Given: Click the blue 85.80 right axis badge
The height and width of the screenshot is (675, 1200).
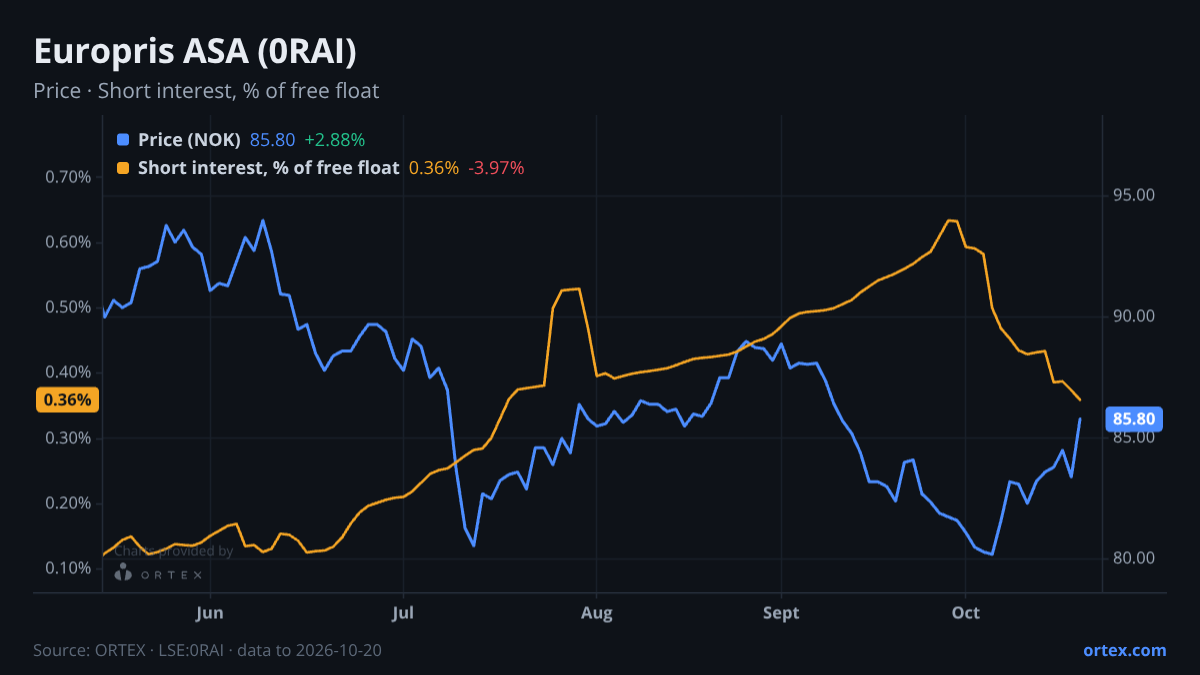Looking at the screenshot, I should coord(1133,419).
